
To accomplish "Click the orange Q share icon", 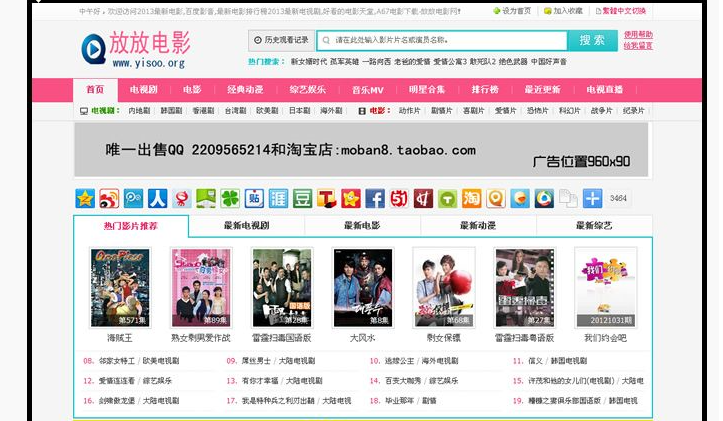I will (496, 198).
